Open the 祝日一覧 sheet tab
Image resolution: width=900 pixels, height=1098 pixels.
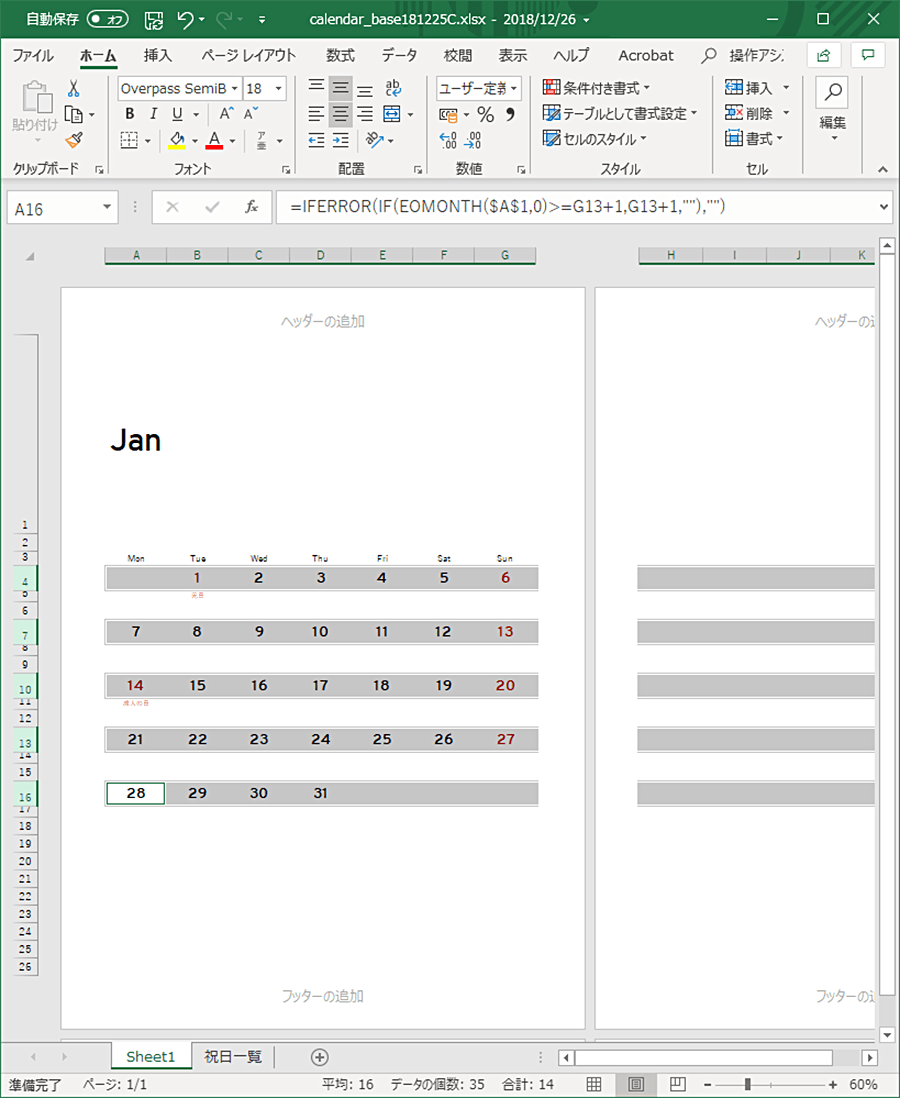[x=233, y=1057]
